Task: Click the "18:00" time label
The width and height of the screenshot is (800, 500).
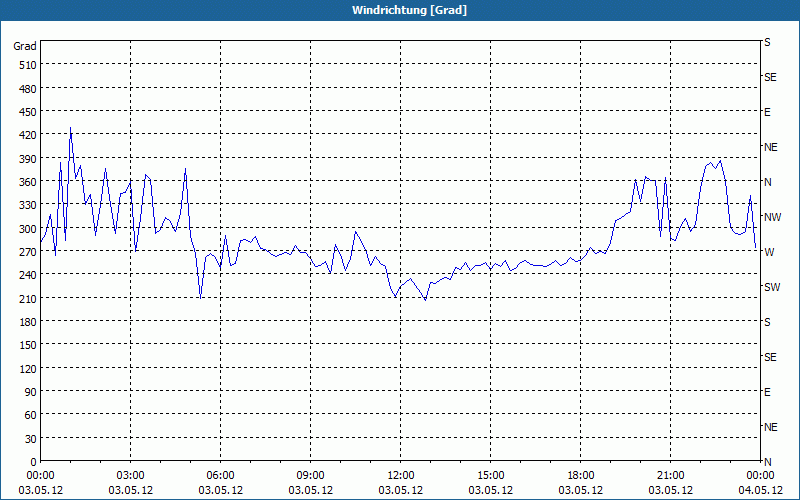Action: click(x=581, y=476)
